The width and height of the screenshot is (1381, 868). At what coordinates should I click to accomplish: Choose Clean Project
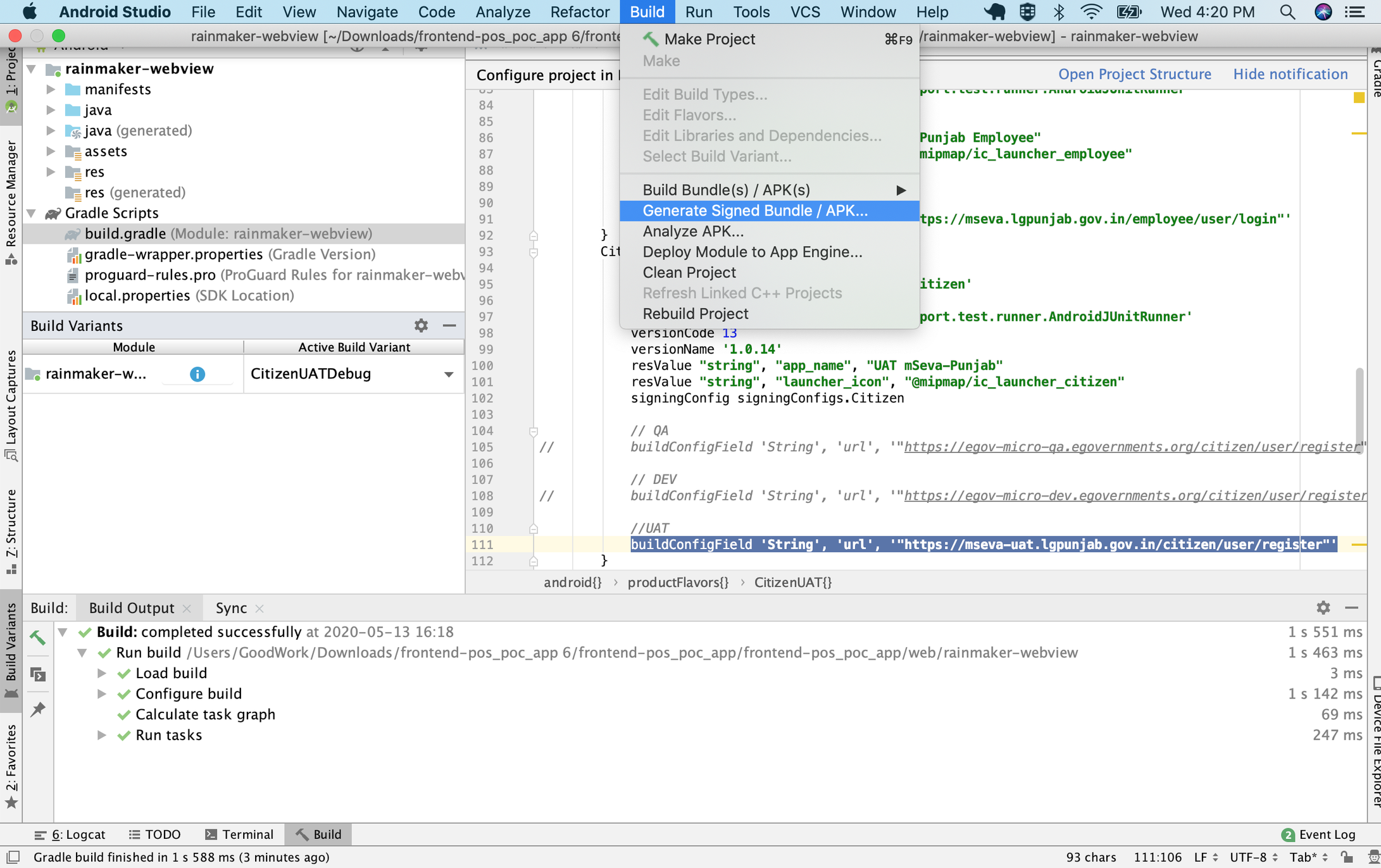click(770, 273)
